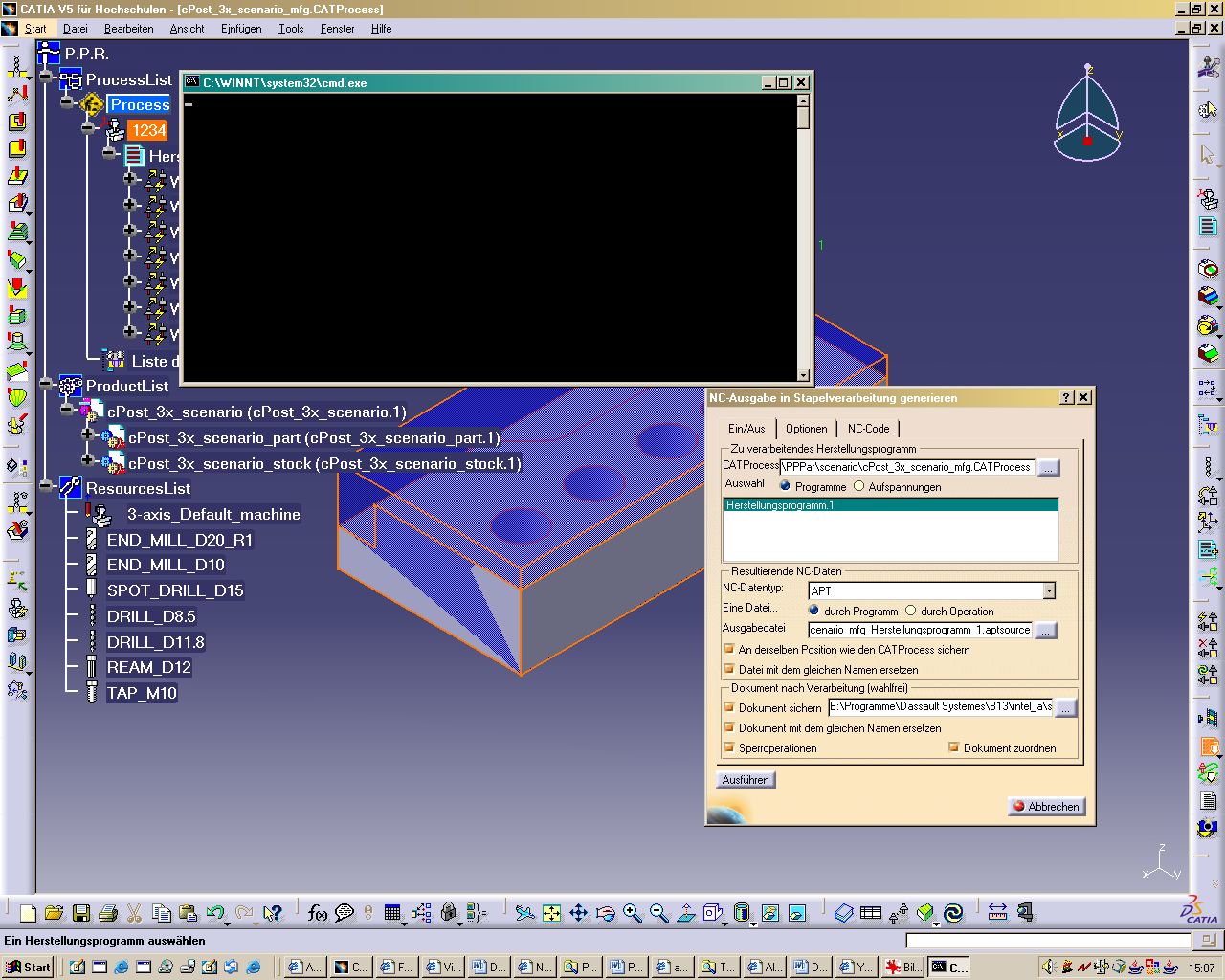Screen dimensions: 1225x980
Task: Click the Fit All In view icon
Action: click(551, 913)
